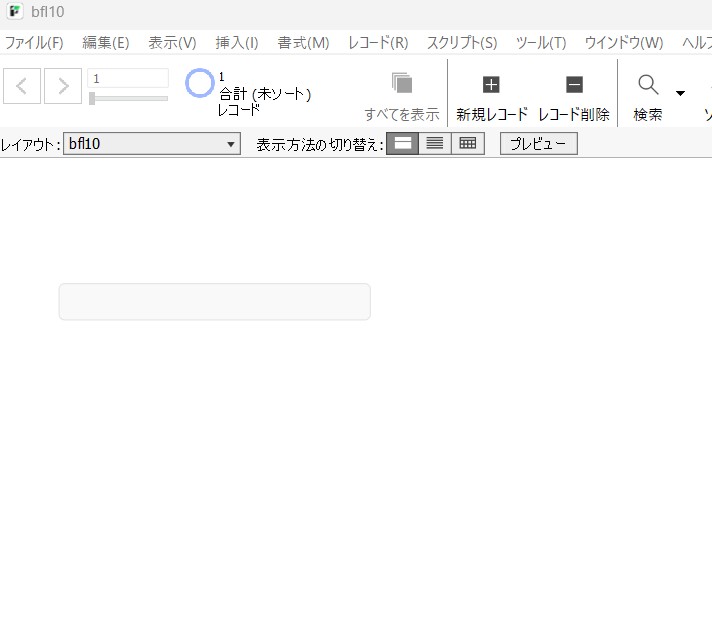This screenshot has width=712, height=638.
Task: Open the 書式(M) menu
Action: coord(303,43)
